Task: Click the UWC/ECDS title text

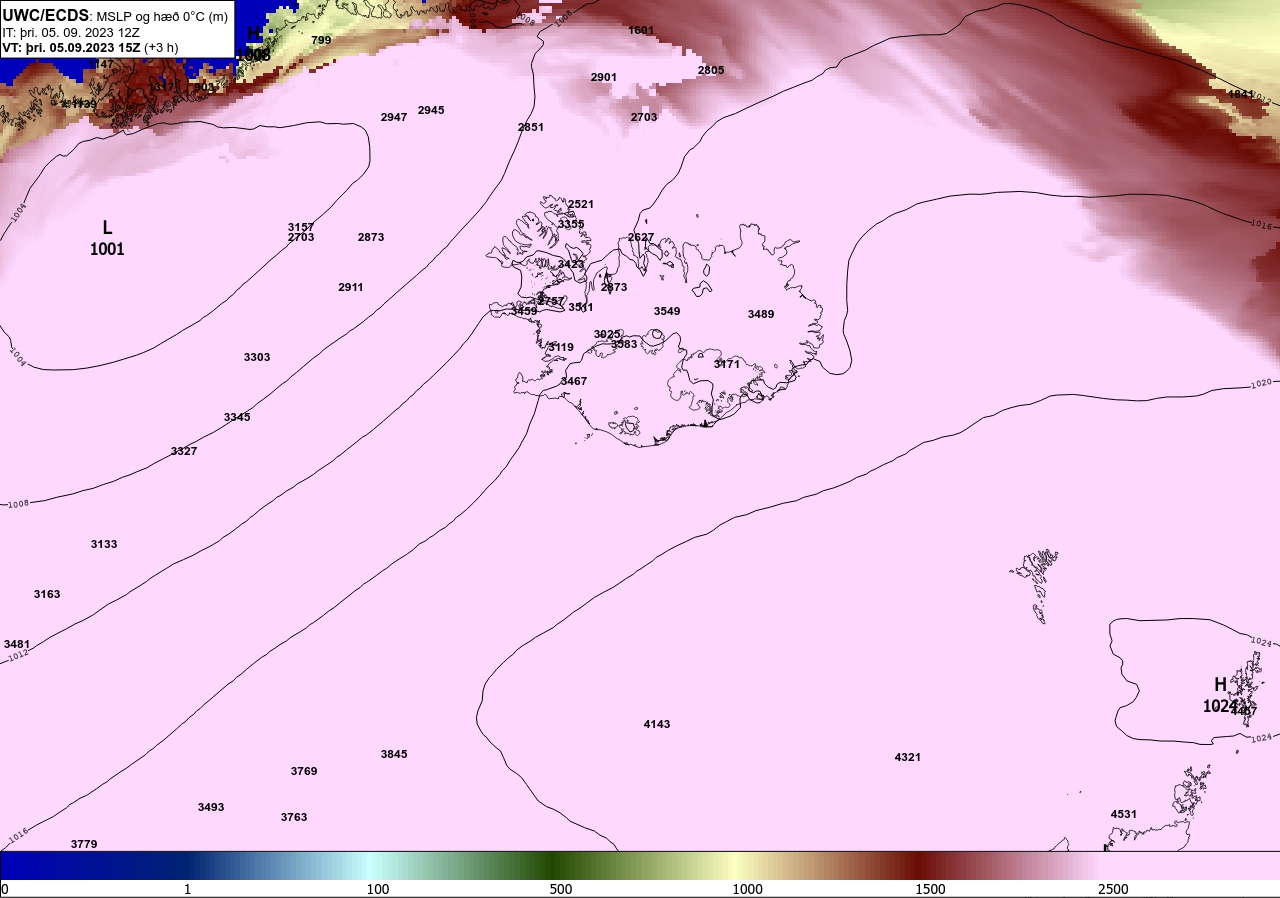Action: click(x=46, y=15)
